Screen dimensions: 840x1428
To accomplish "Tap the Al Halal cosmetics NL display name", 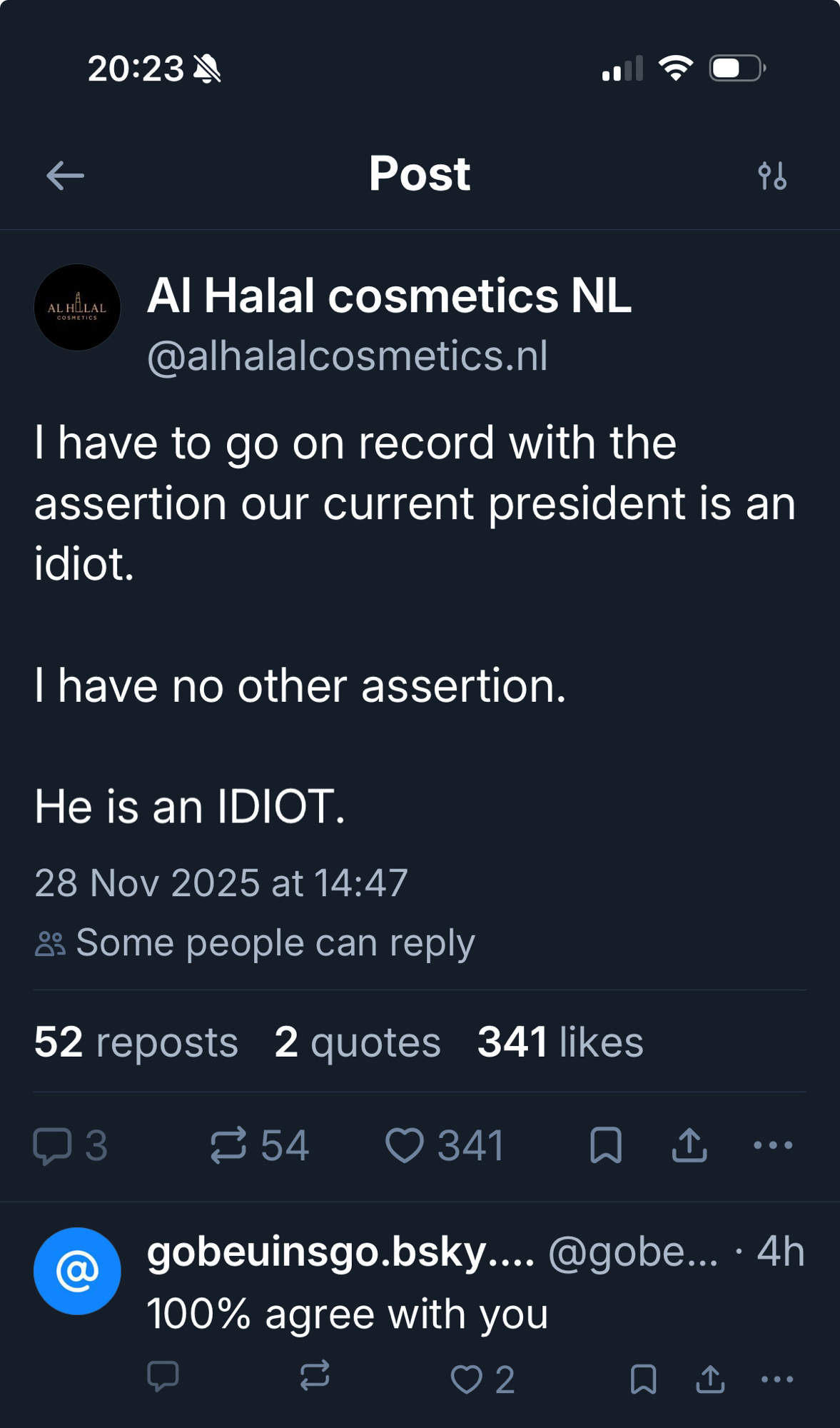I will click(x=389, y=296).
